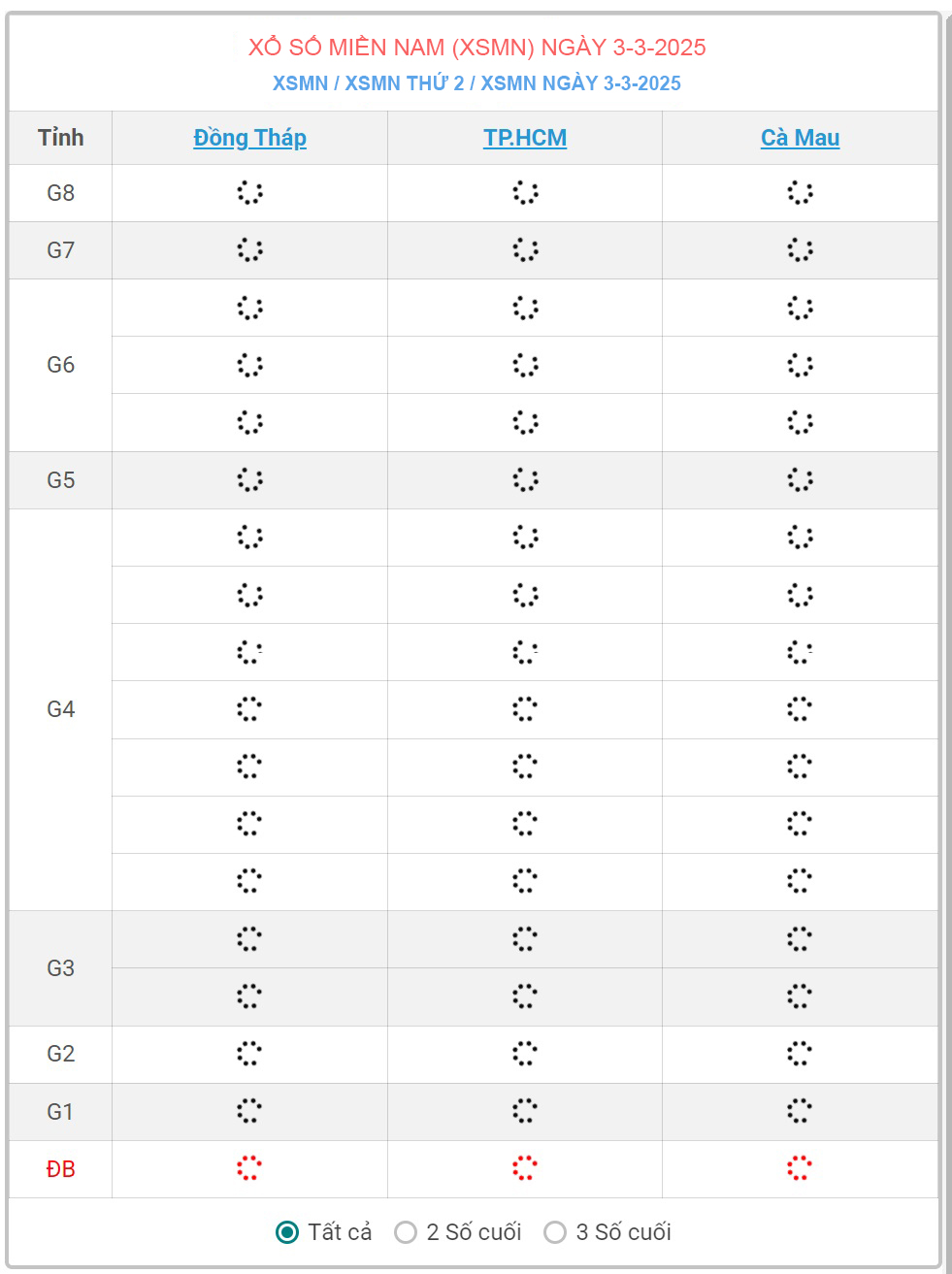This screenshot has width=952, height=1274.
Task: Click the red ĐB spinner under Cà Mau
Action: point(800,1168)
